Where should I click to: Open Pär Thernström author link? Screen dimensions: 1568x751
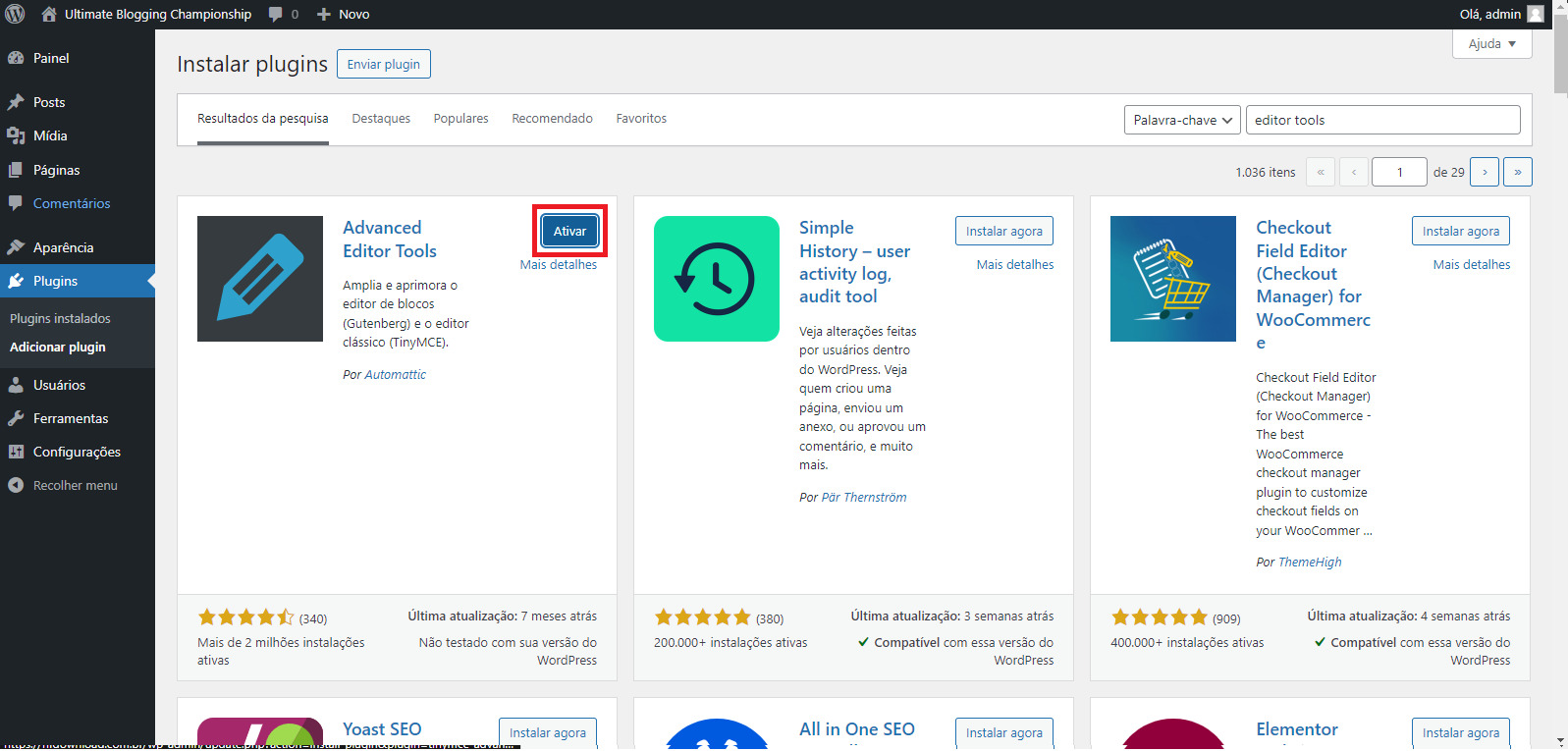tap(864, 498)
